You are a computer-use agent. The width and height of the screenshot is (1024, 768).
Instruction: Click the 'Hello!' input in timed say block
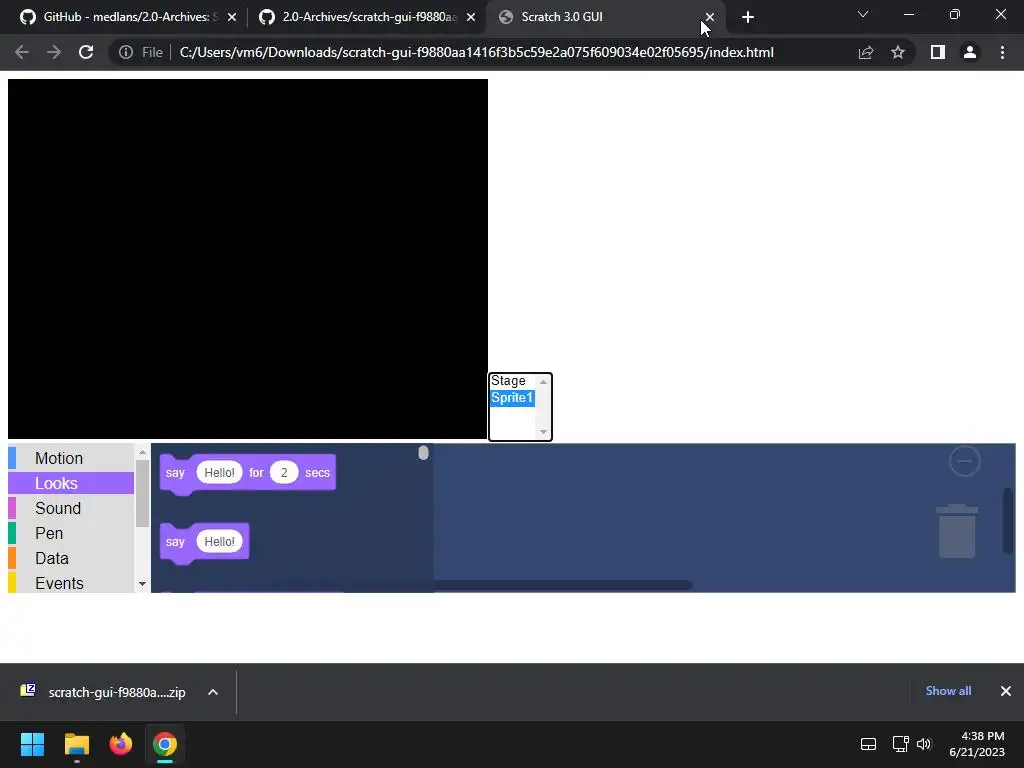coord(219,473)
